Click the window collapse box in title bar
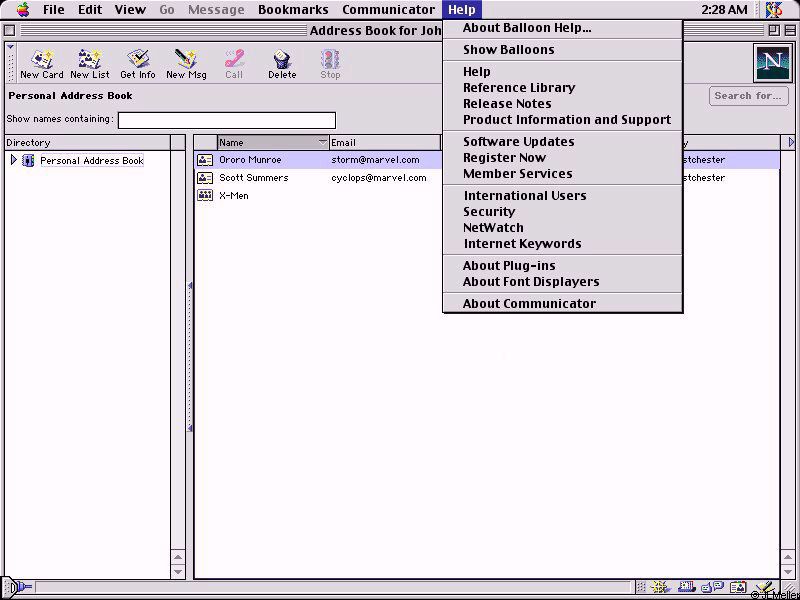The width and height of the screenshot is (800, 600). tap(788, 31)
